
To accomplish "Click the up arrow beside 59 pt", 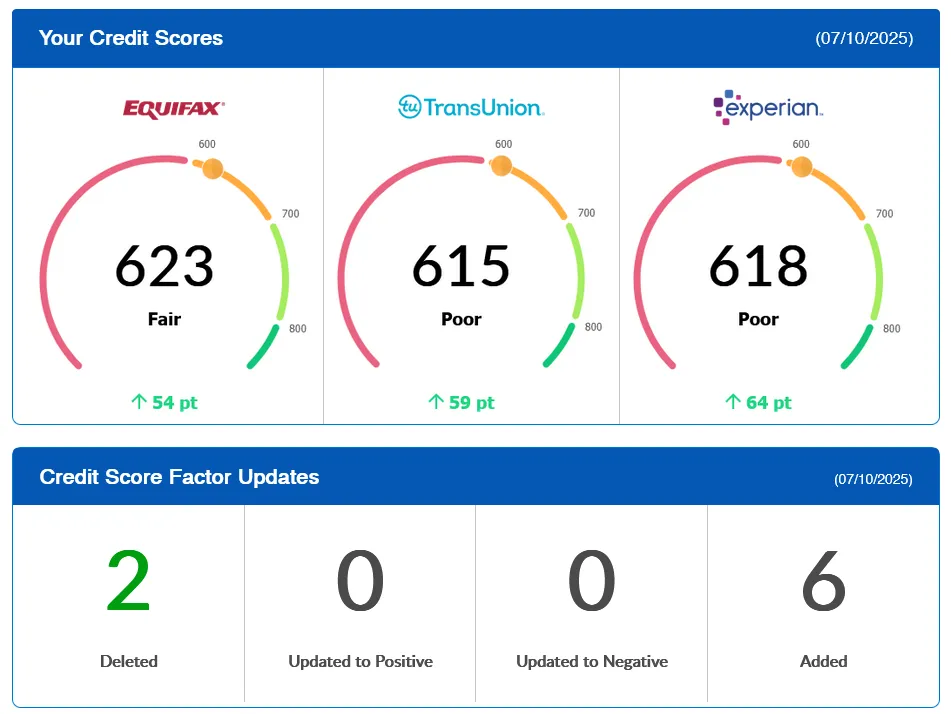I will 436,401.
